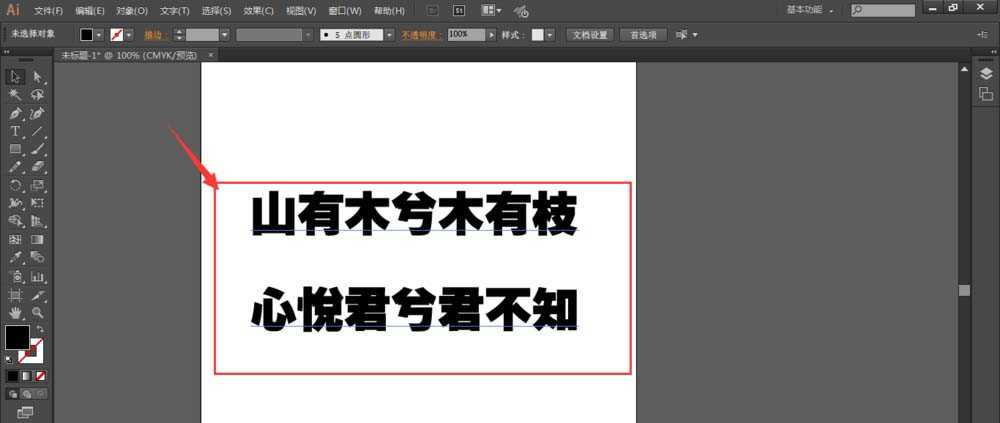The width and height of the screenshot is (1000, 423).
Task: Click the large black fill swatch
Action: tap(17, 338)
